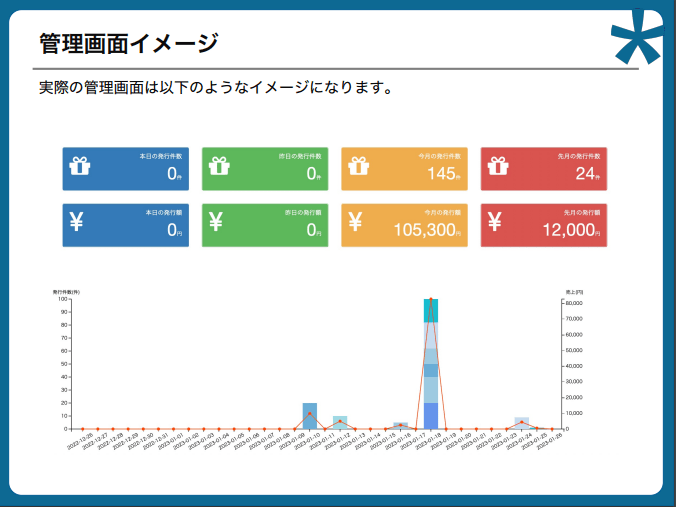Click the red data point above the 2023-01-10 bar
This screenshot has height=507, width=676.
point(310,413)
